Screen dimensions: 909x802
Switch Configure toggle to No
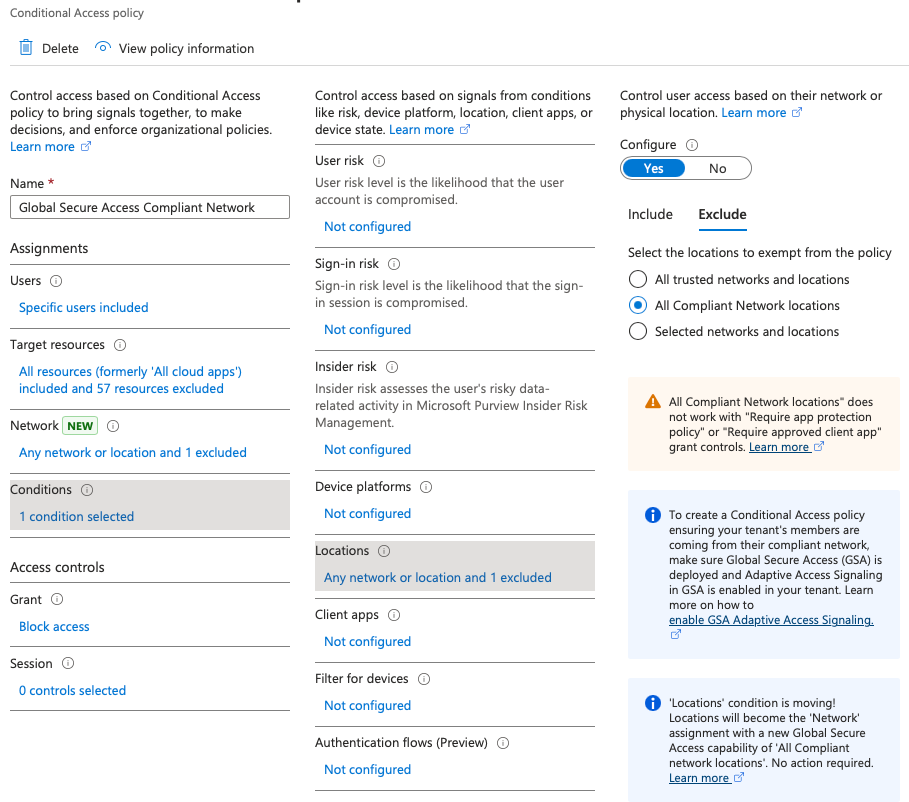pos(717,169)
